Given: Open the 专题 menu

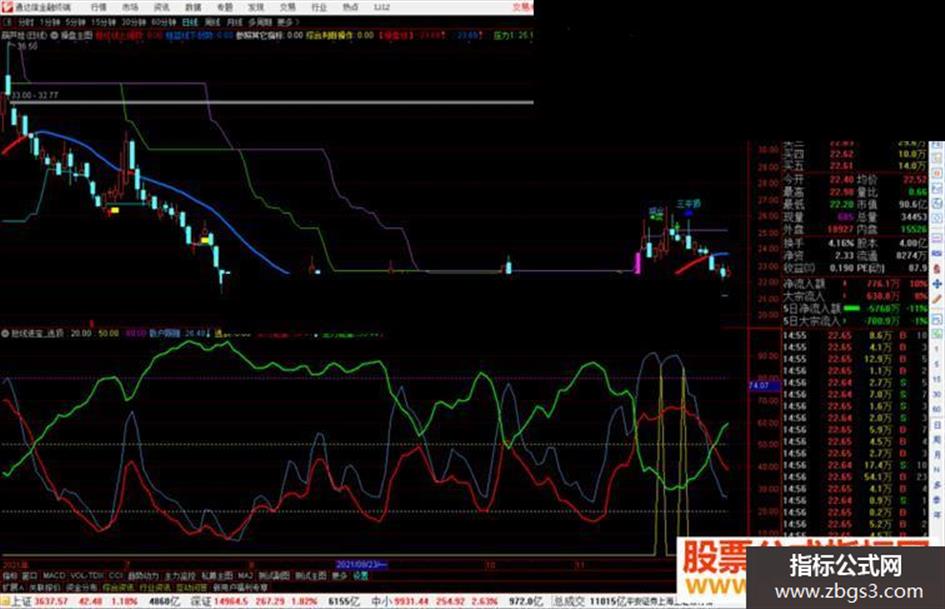Looking at the screenshot, I should (x=224, y=7).
